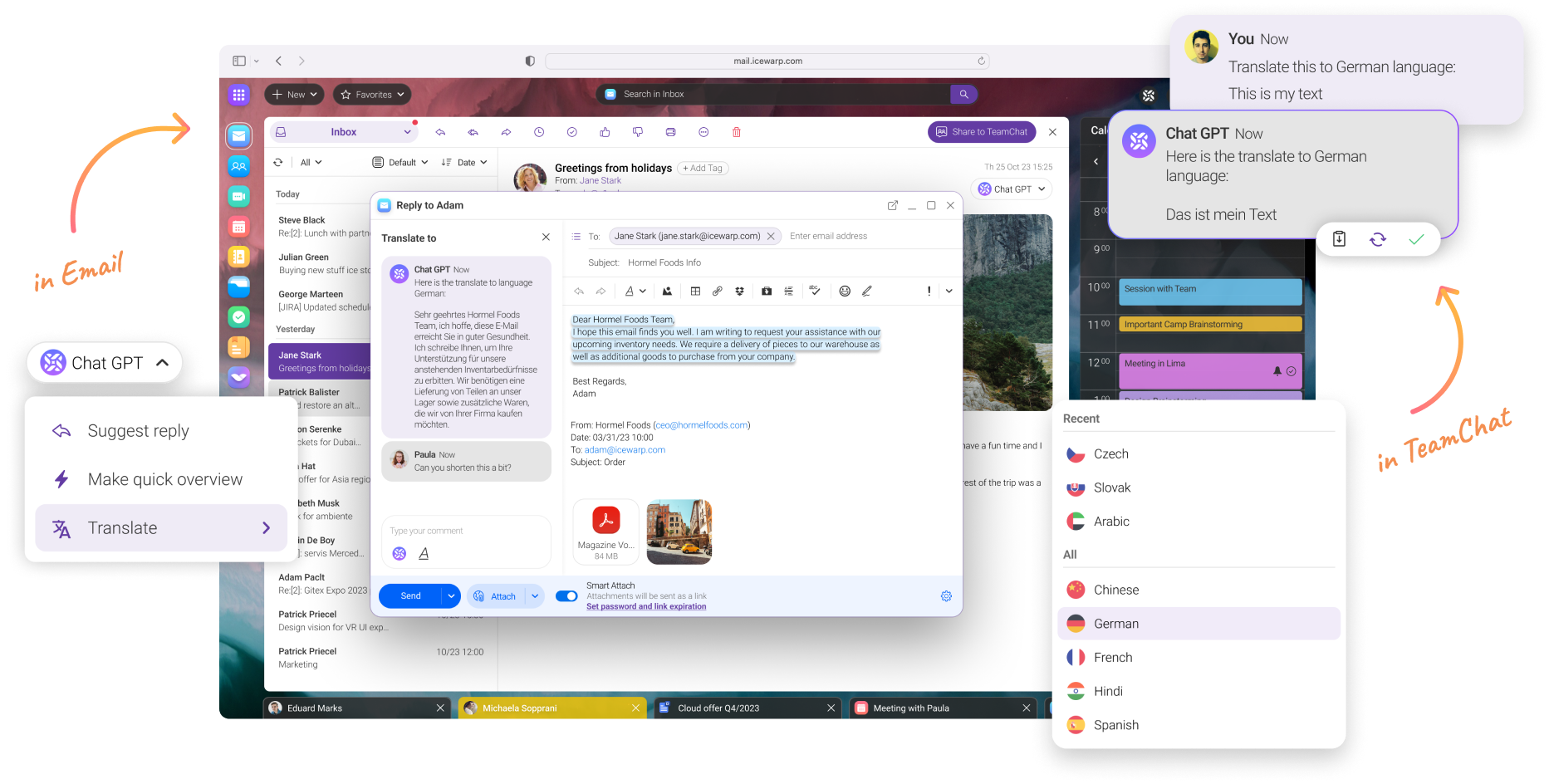The image size is (1549, 784).
Task: Open the ceo@hormelfoods.com email link
Action: 702,425
